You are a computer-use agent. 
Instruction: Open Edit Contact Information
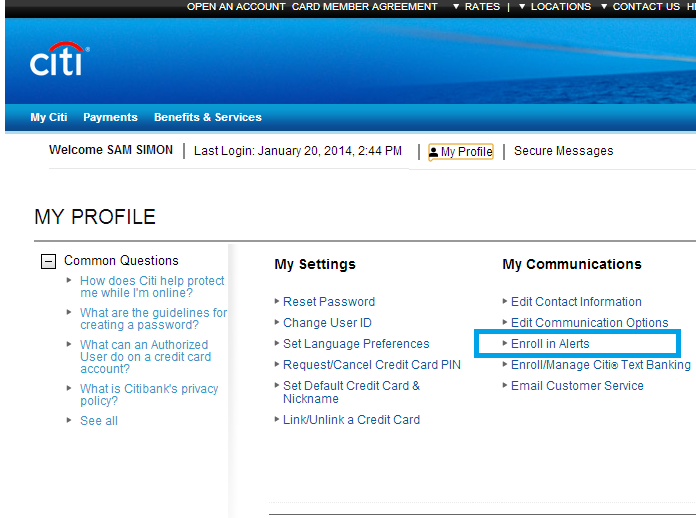[x=576, y=302]
